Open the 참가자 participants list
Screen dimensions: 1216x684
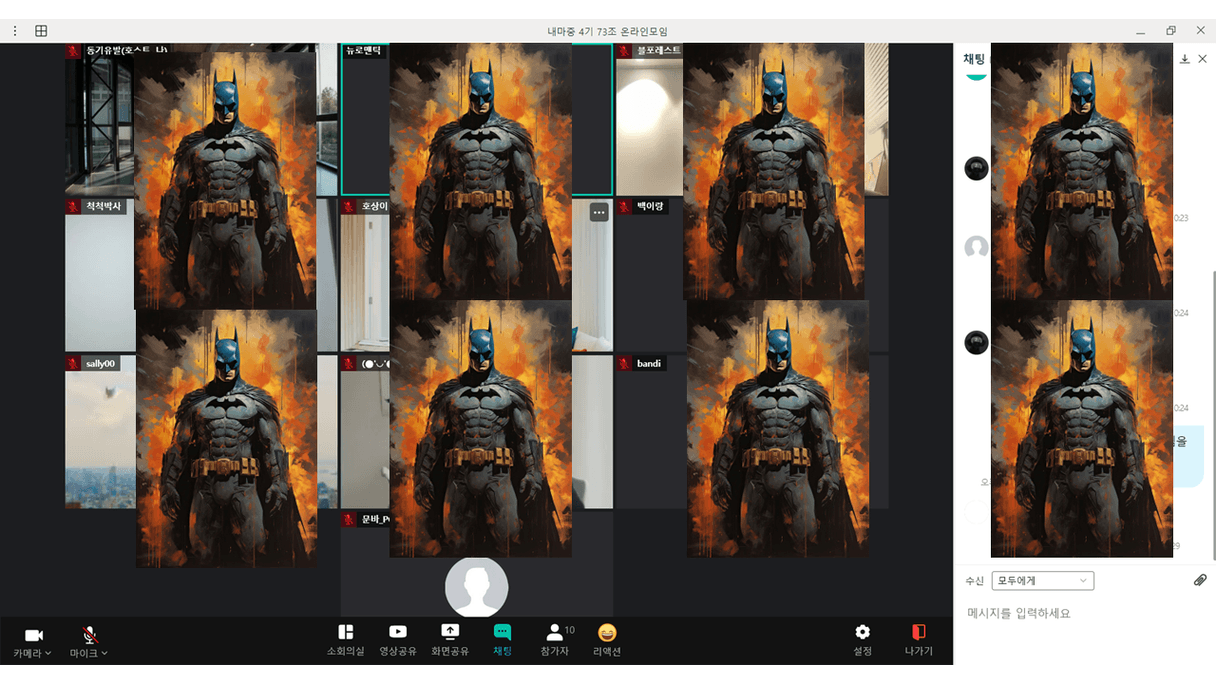(556, 640)
